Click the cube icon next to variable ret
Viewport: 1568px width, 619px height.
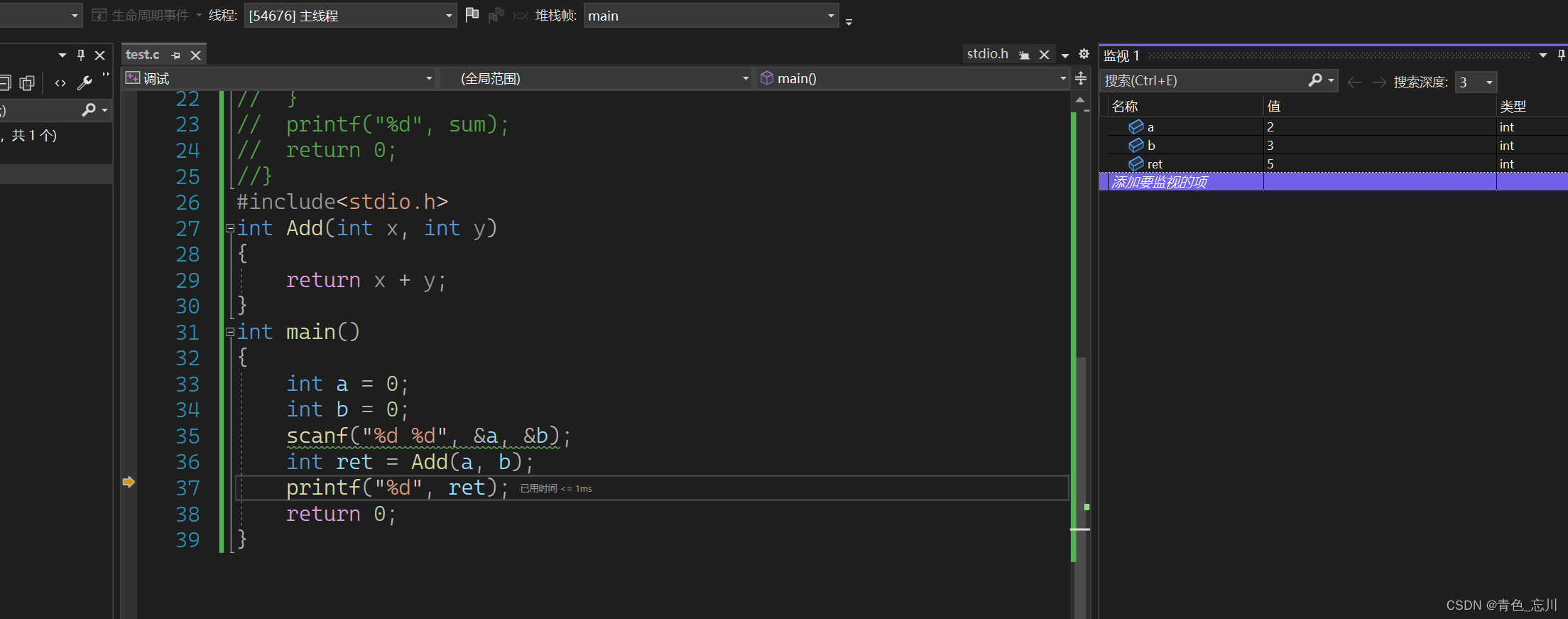[x=1136, y=164]
